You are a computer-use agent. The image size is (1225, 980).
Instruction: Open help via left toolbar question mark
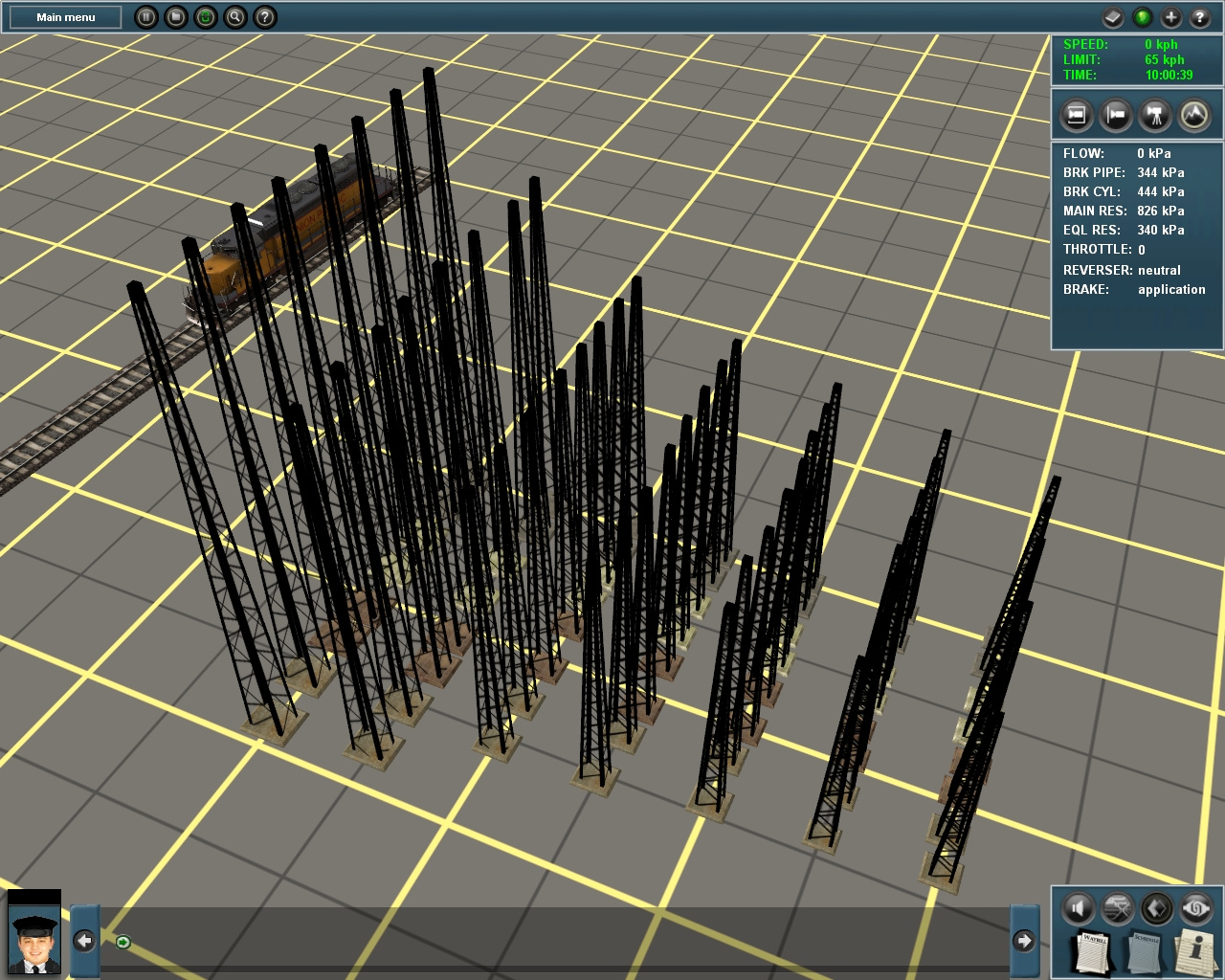point(265,17)
